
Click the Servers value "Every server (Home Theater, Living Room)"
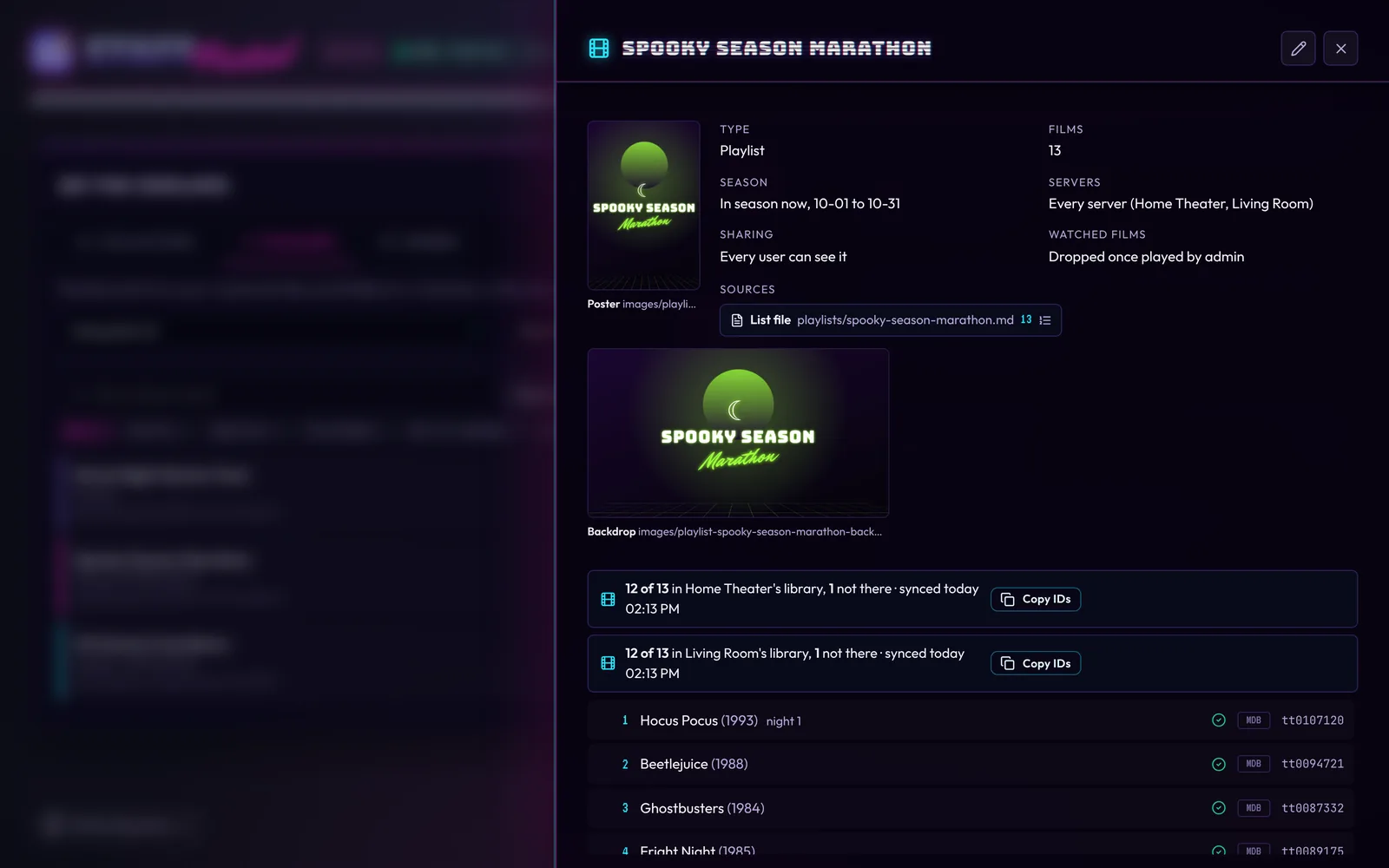1181,204
